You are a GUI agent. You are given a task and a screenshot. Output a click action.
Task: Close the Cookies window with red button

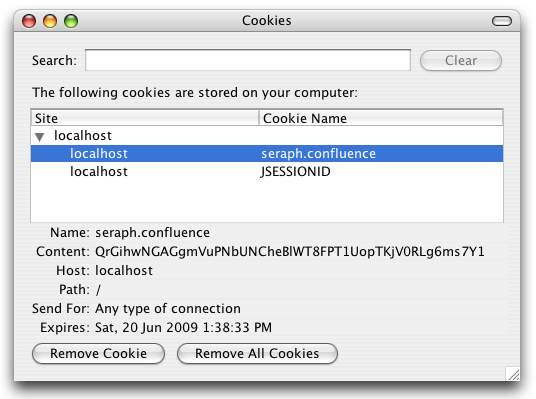pos(29,21)
